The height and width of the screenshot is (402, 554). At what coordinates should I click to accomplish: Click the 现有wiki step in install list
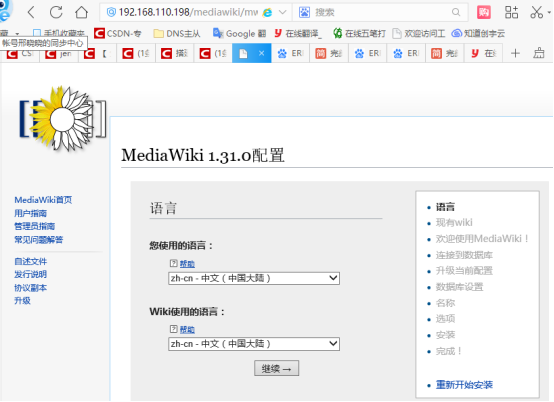(x=454, y=223)
